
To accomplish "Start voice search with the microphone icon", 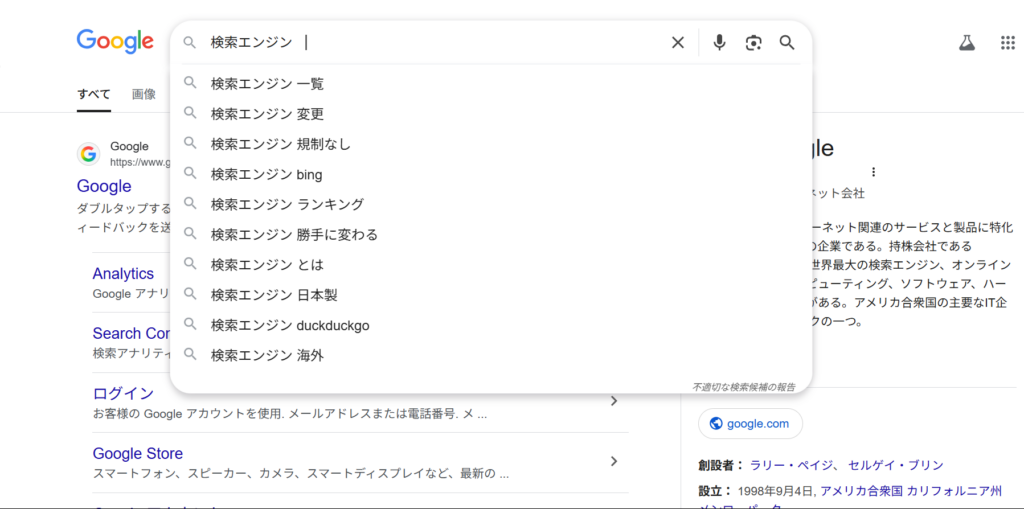I will (719, 43).
